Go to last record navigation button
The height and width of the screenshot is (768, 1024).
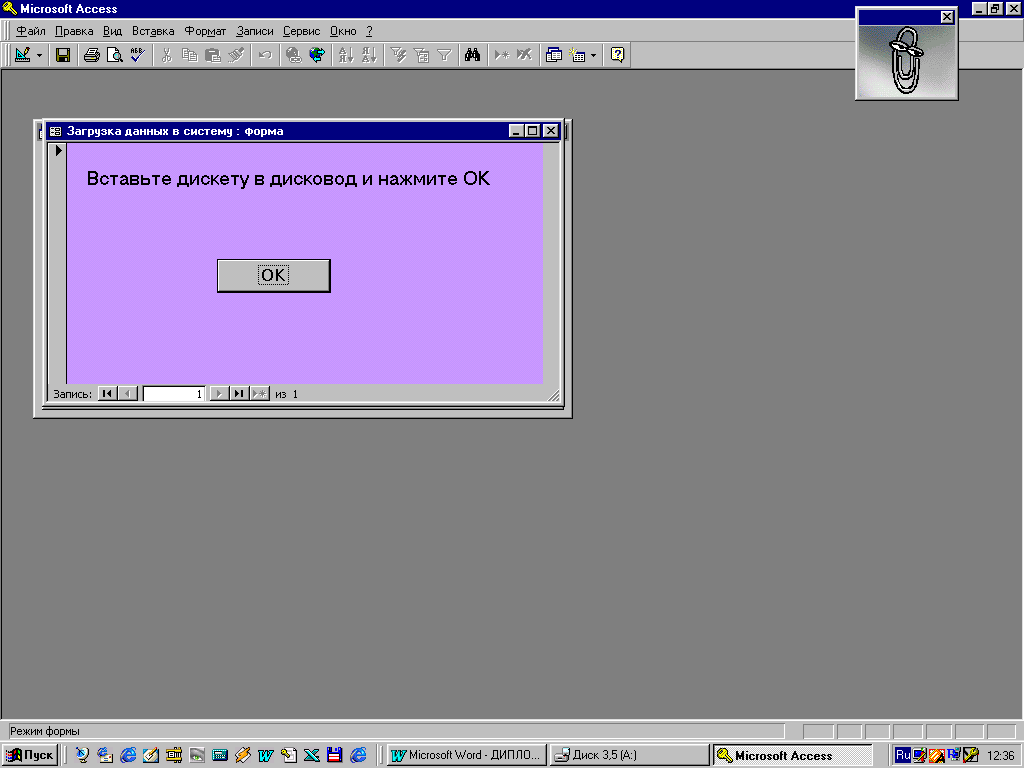[x=239, y=394]
